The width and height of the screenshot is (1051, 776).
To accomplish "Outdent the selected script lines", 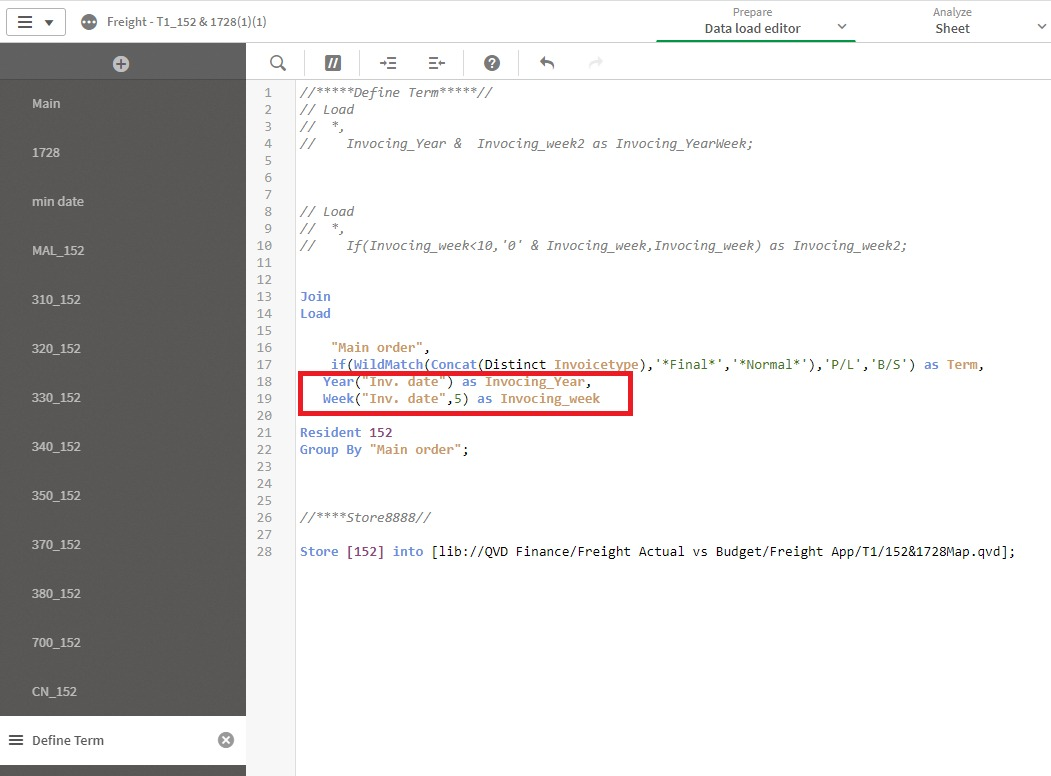I will coord(437,63).
